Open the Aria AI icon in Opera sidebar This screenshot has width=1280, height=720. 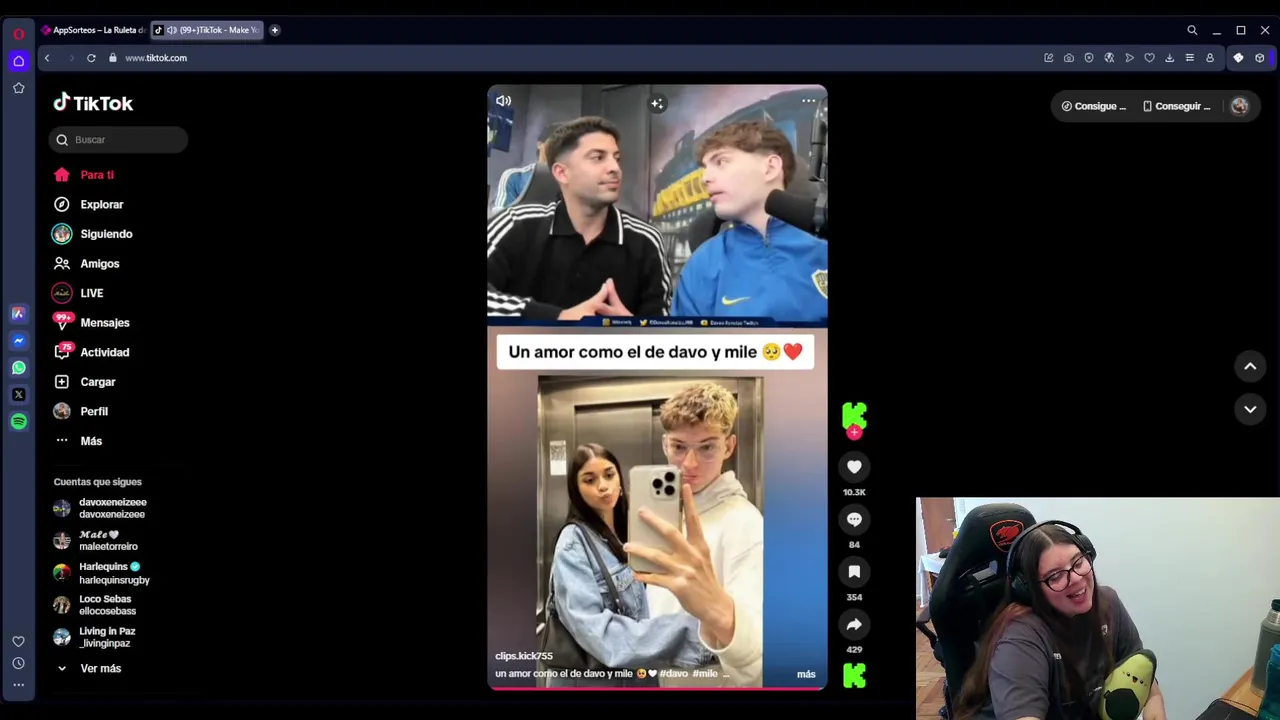pos(18,314)
